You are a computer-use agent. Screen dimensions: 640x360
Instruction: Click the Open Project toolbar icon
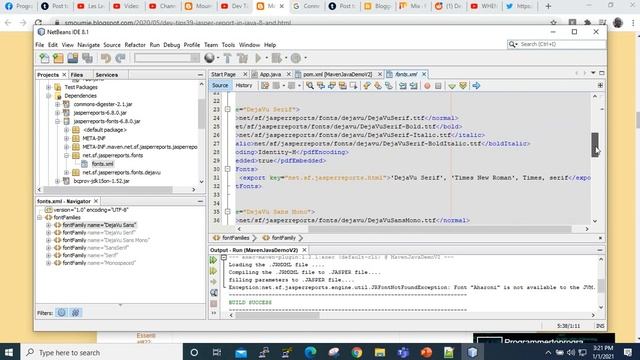point(73,58)
